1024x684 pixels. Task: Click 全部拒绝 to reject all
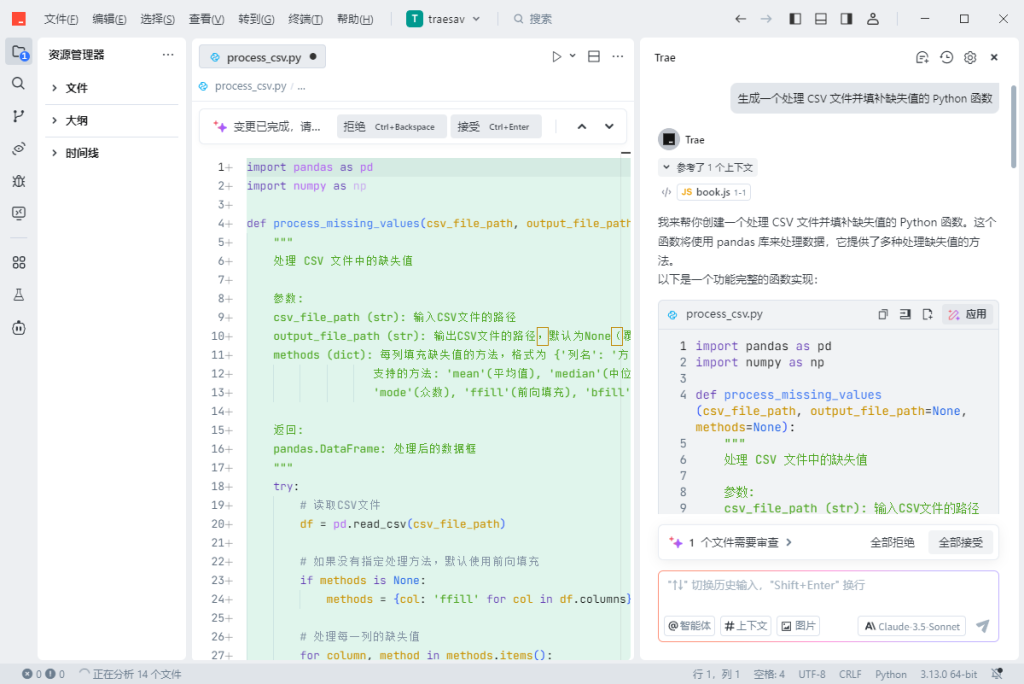point(892,542)
